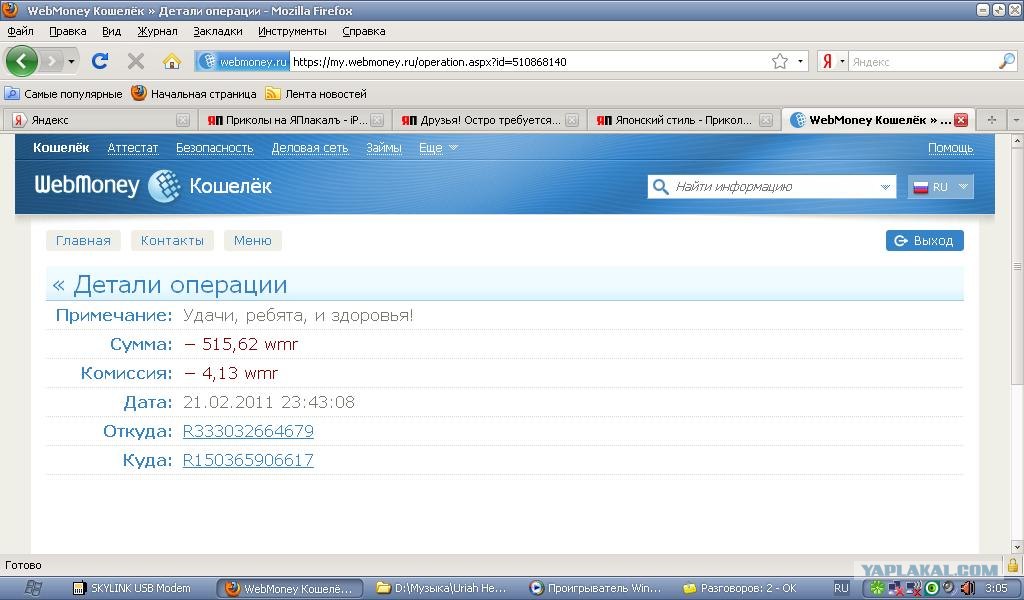Open the list all tabs dropdown

(x=1016, y=120)
